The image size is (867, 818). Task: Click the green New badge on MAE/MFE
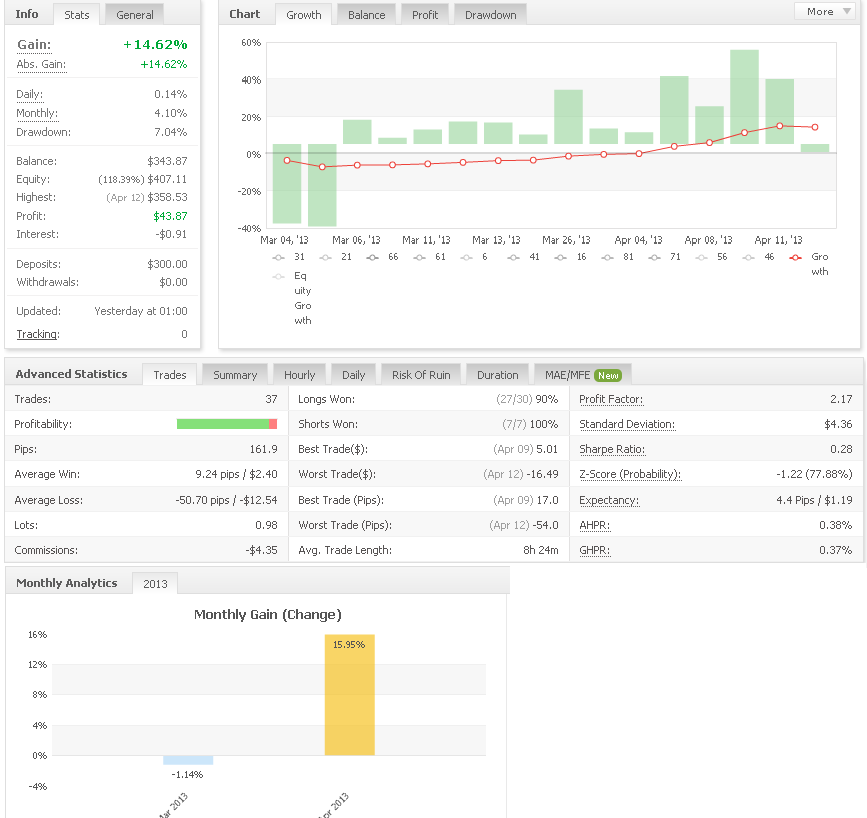click(x=608, y=376)
